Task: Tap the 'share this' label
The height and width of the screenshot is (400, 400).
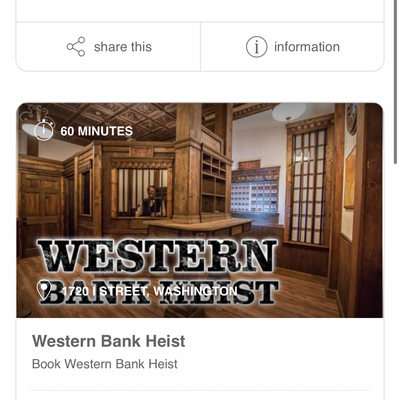Action: pyautogui.click(x=123, y=47)
